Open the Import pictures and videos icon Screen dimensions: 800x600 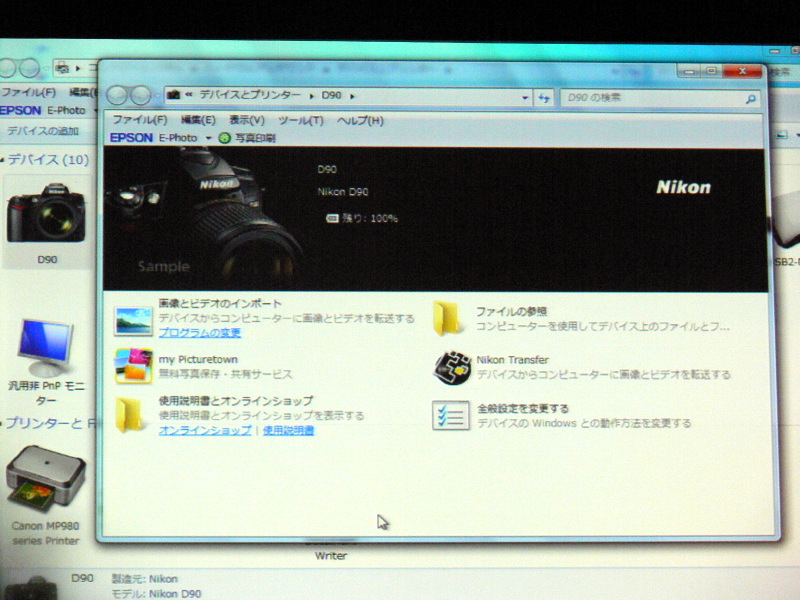pyautogui.click(x=133, y=319)
